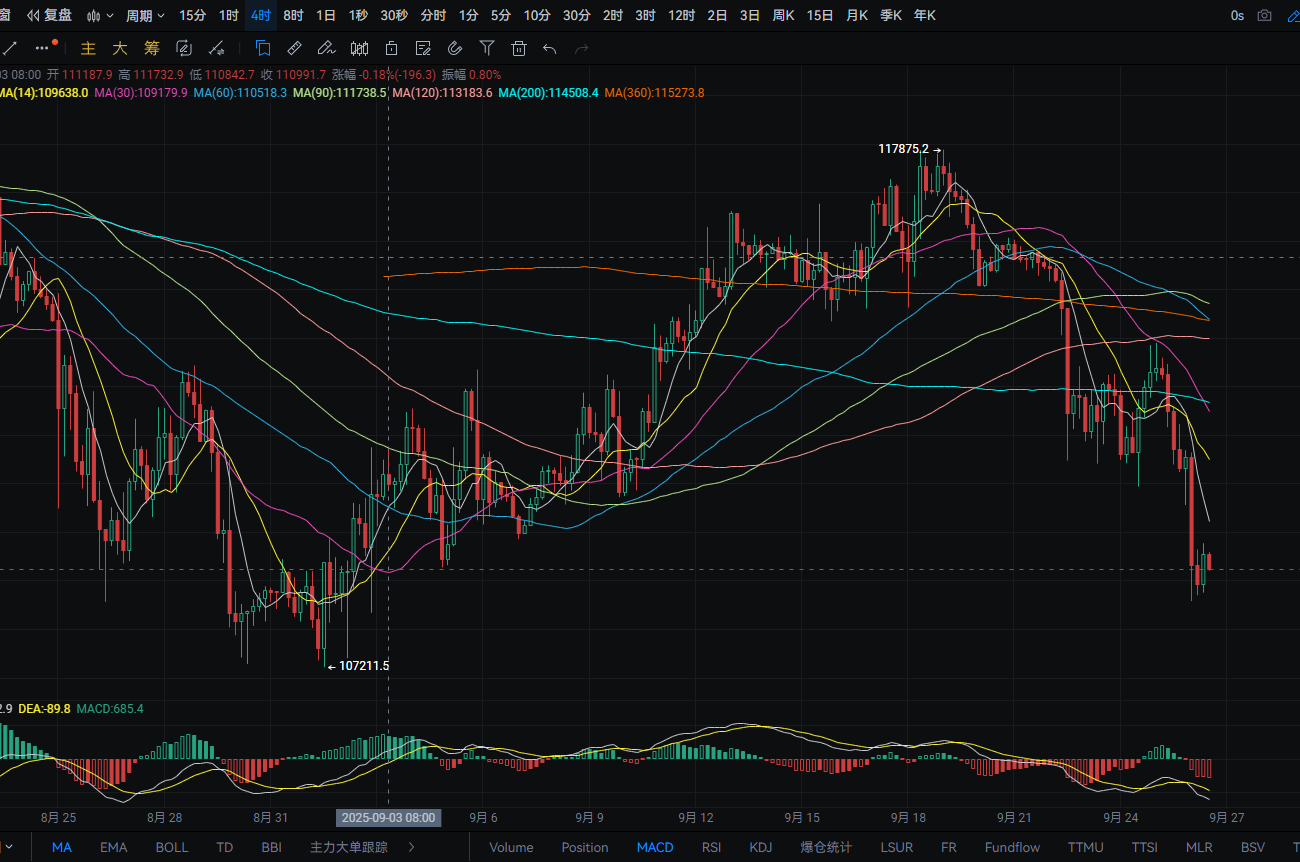Screen dimensions: 1300x862
Task: Switch sub-chart to MACD
Action: (655, 847)
